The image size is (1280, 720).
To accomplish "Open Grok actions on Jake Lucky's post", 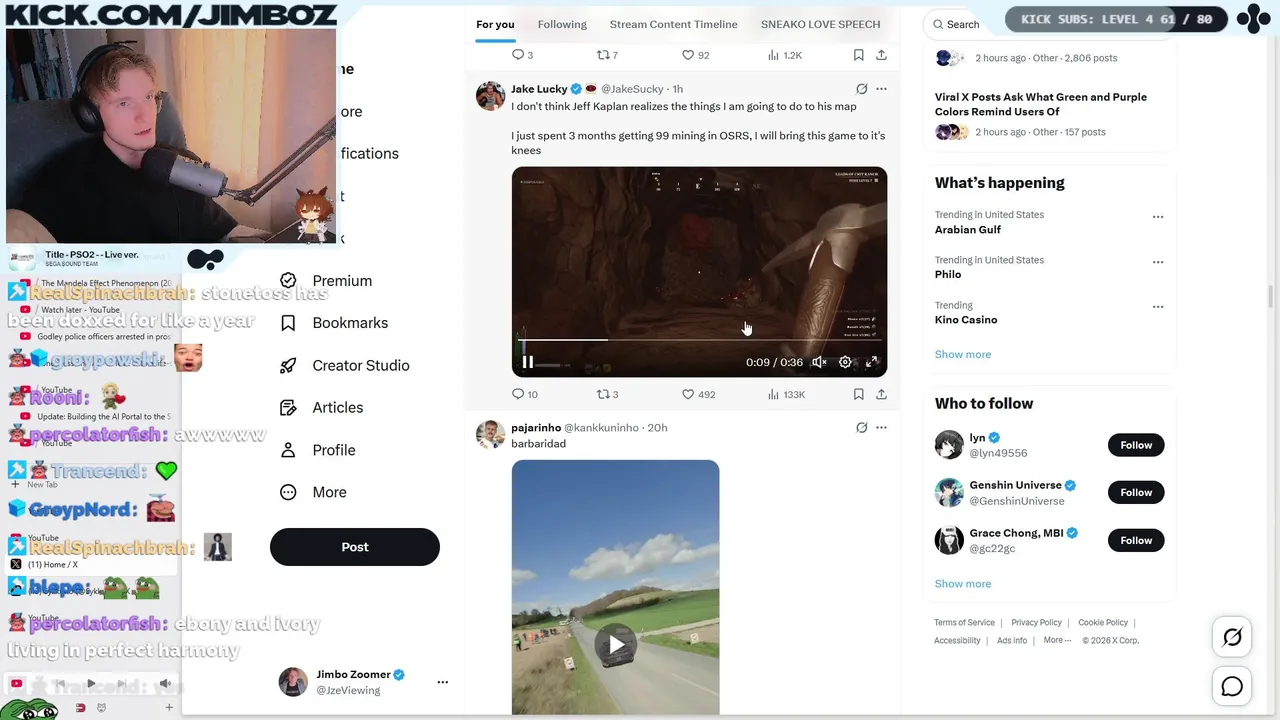I will (861, 89).
